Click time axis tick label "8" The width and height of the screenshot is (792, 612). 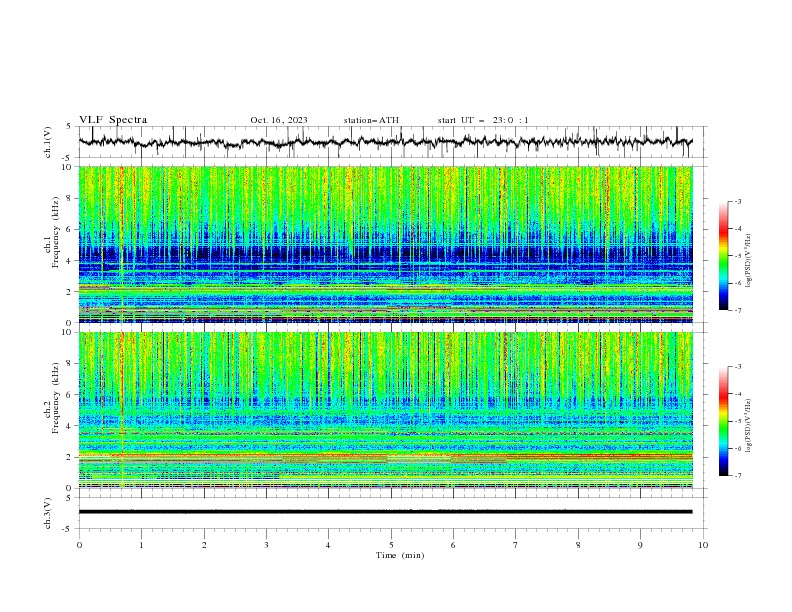tap(578, 545)
